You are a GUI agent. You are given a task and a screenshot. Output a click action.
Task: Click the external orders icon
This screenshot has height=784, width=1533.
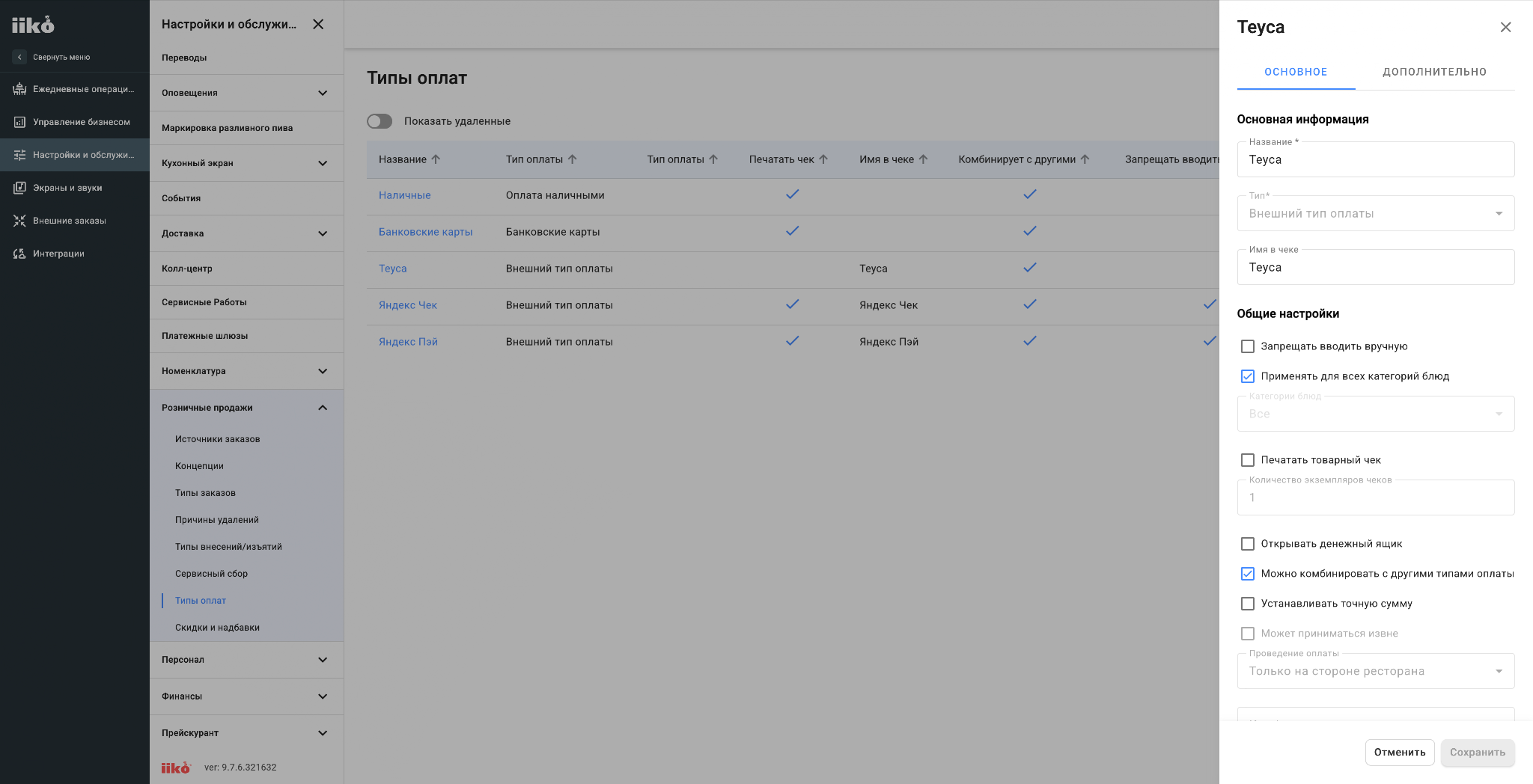click(19, 221)
